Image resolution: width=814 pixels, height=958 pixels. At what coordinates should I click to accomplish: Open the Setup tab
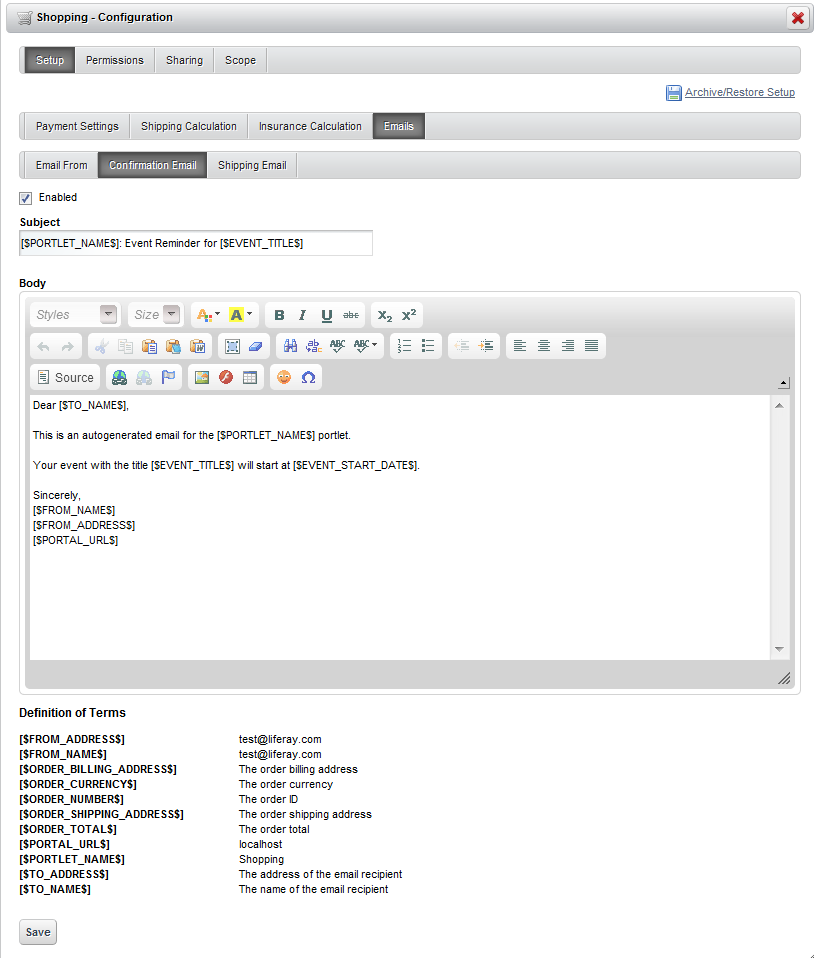pos(50,60)
